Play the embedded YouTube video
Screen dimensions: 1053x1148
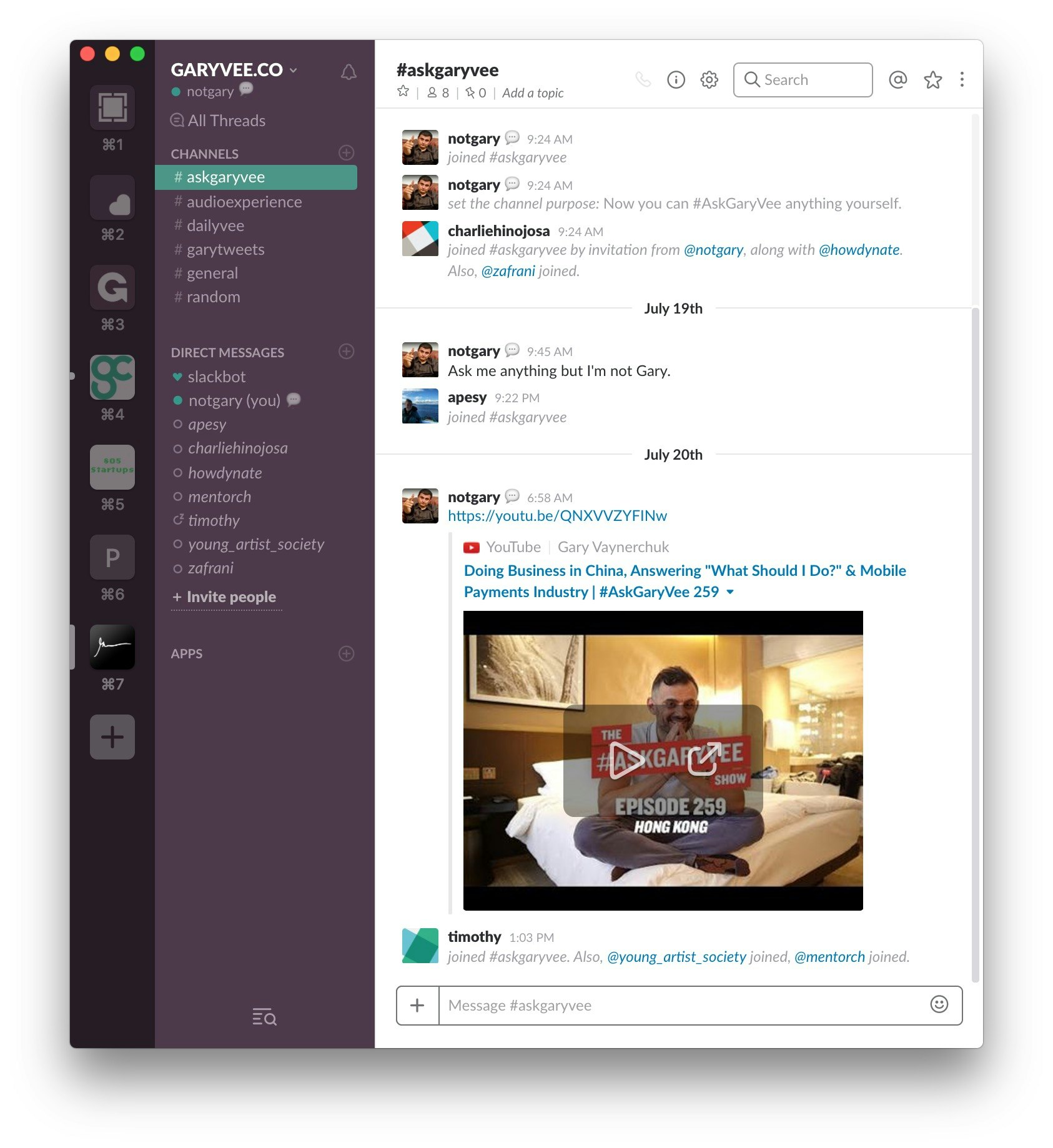[626, 760]
